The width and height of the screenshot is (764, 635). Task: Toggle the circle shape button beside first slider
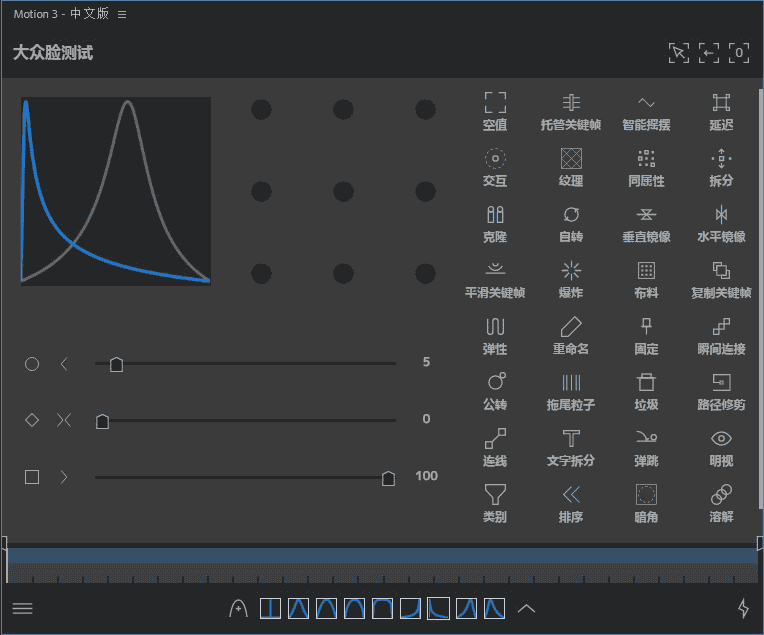coord(32,364)
